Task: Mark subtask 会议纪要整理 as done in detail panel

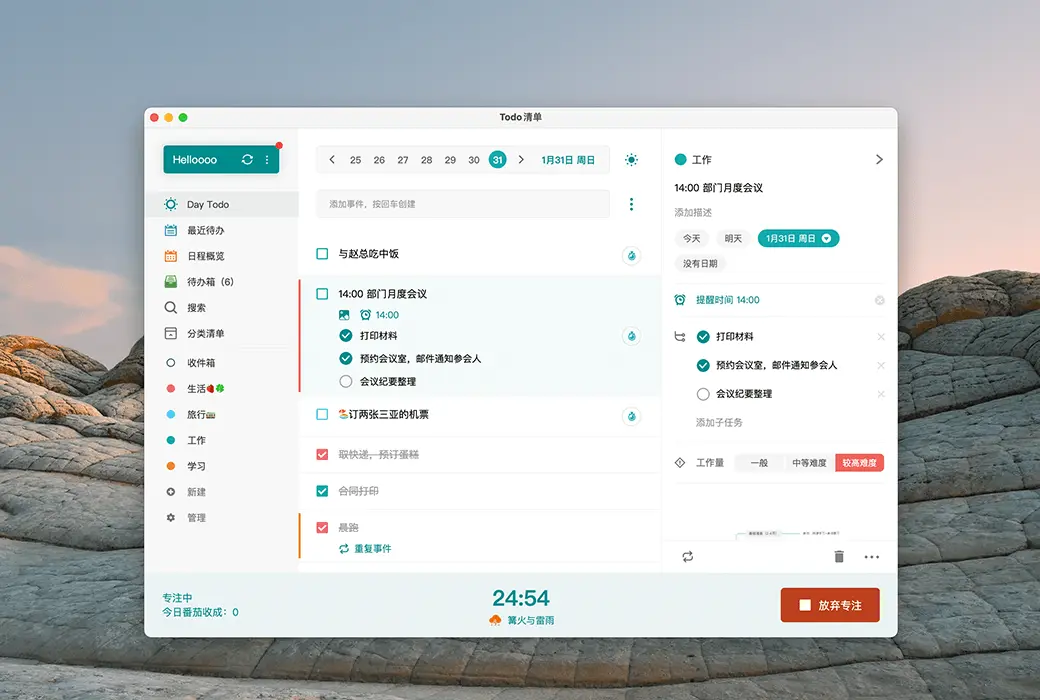Action: (x=703, y=394)
